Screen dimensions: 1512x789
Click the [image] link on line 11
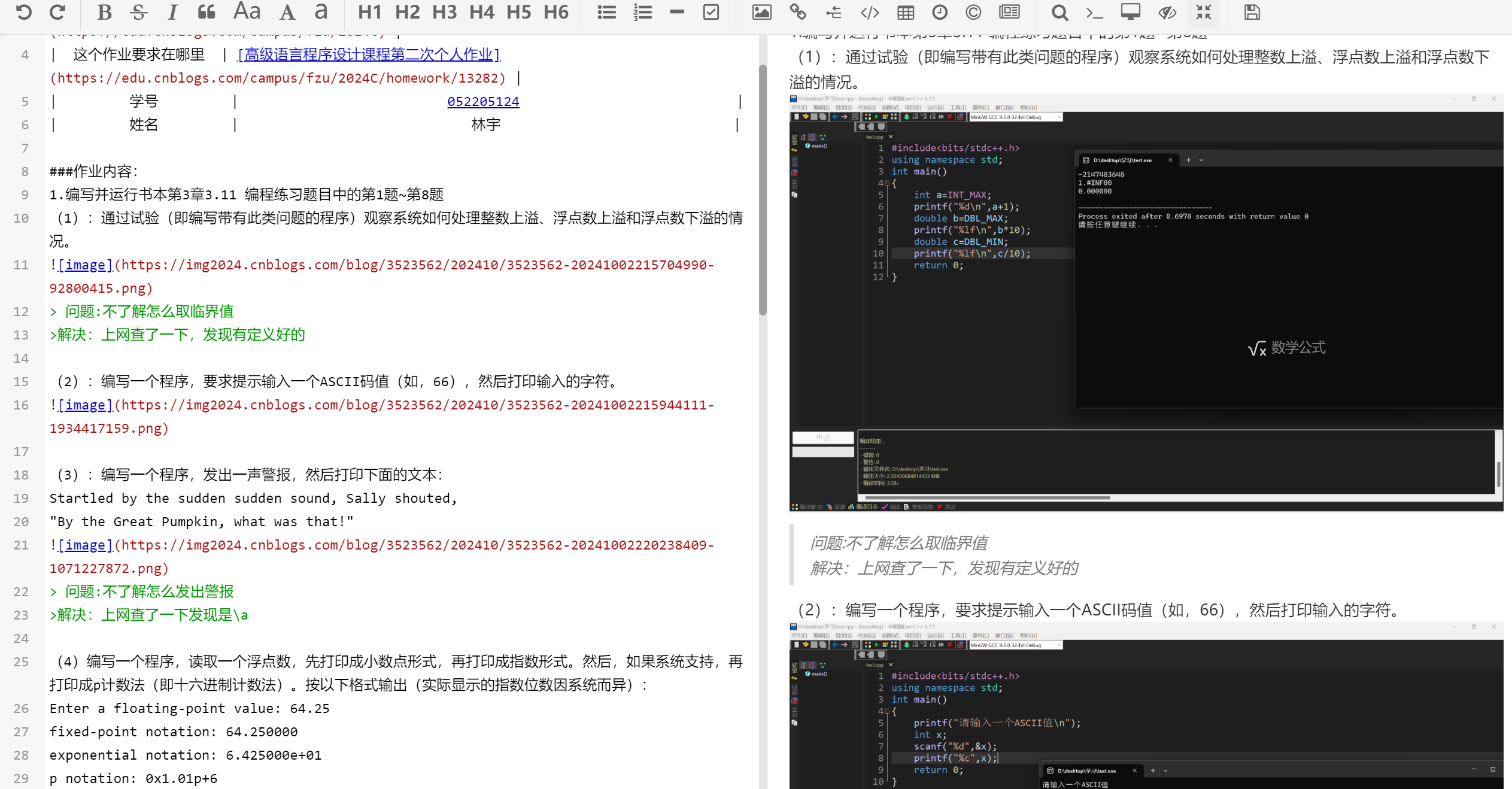[85, 265]
